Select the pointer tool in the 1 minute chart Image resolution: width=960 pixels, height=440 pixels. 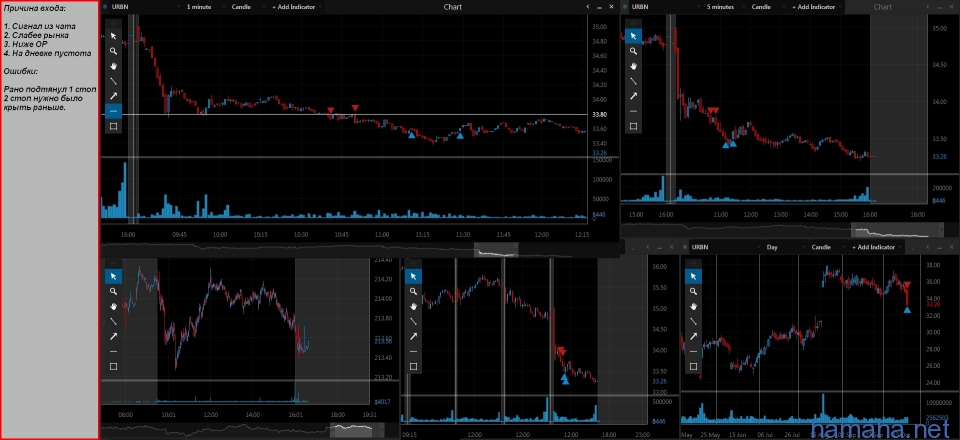(113, 36)
